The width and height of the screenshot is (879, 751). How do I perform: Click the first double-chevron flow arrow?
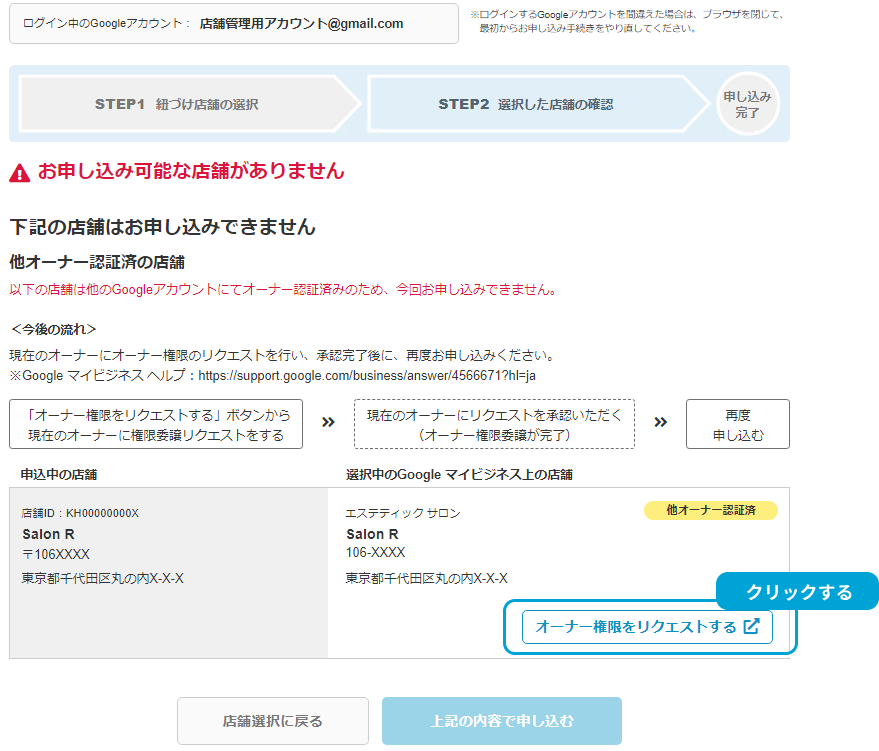[328, 422]
